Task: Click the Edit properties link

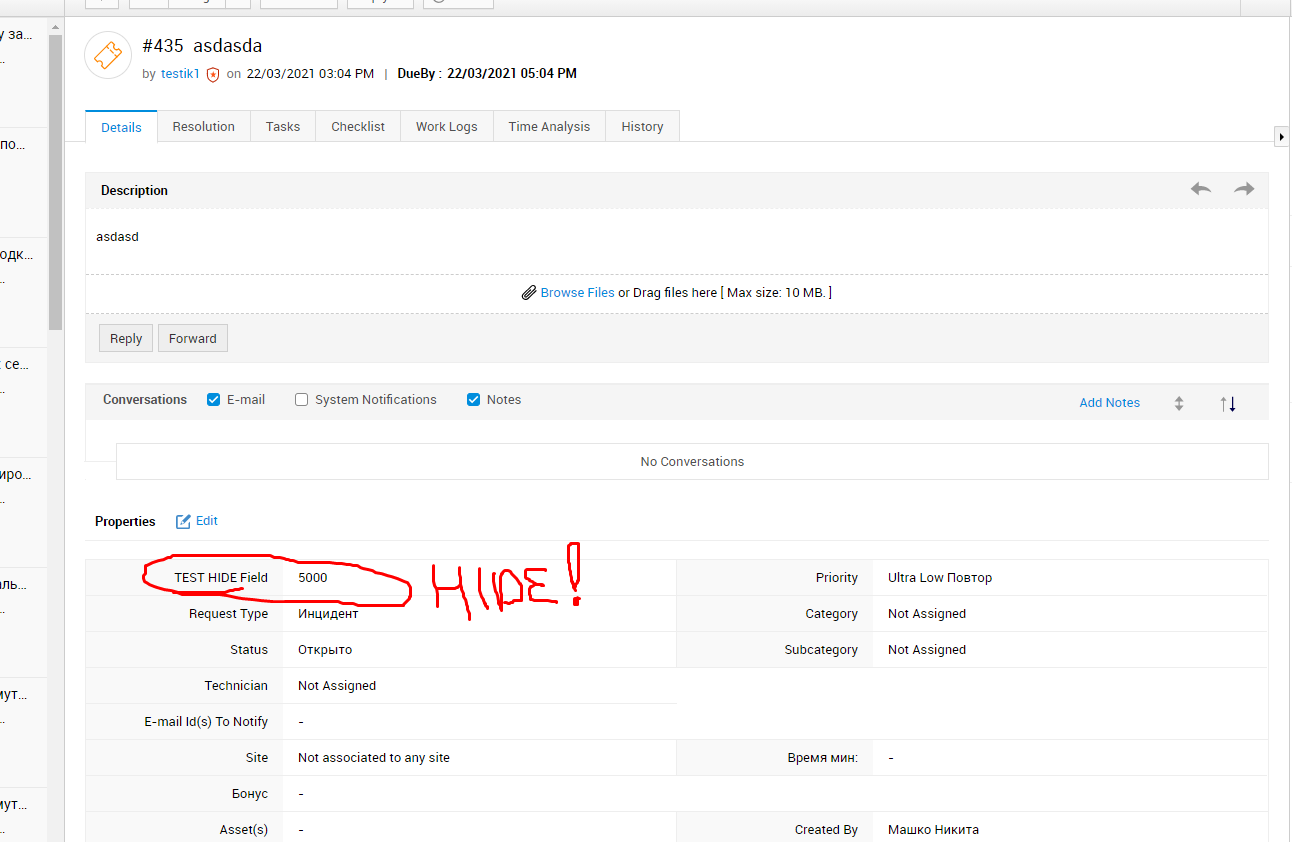Action: [207, 521]
